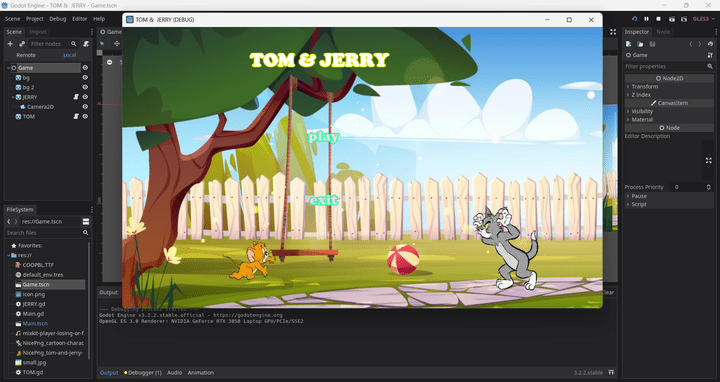Open the Debugger (1) bottom panel

point(143,372)
